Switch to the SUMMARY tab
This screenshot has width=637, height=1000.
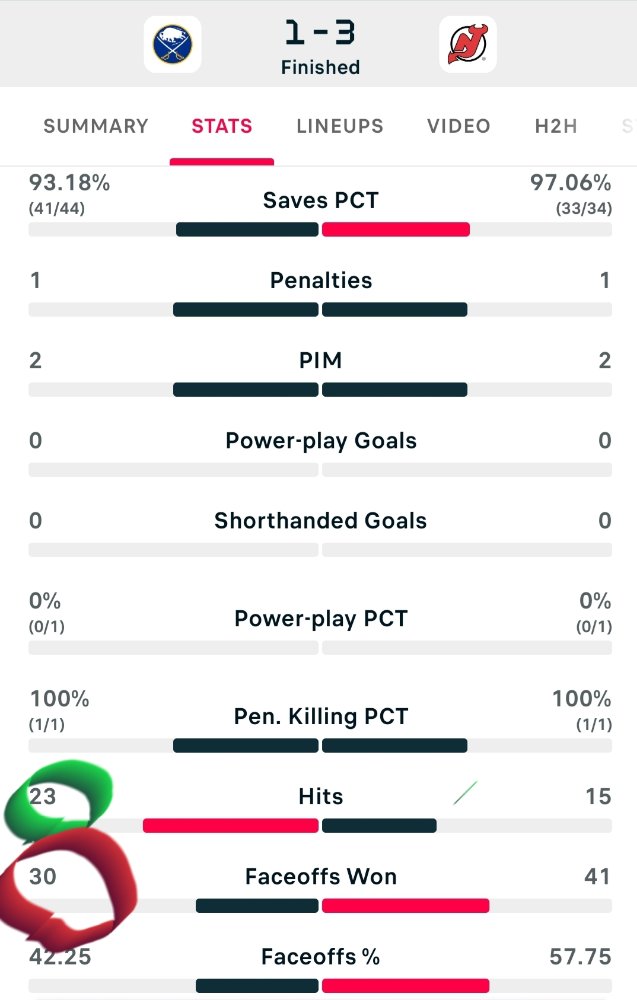[96, 126]
